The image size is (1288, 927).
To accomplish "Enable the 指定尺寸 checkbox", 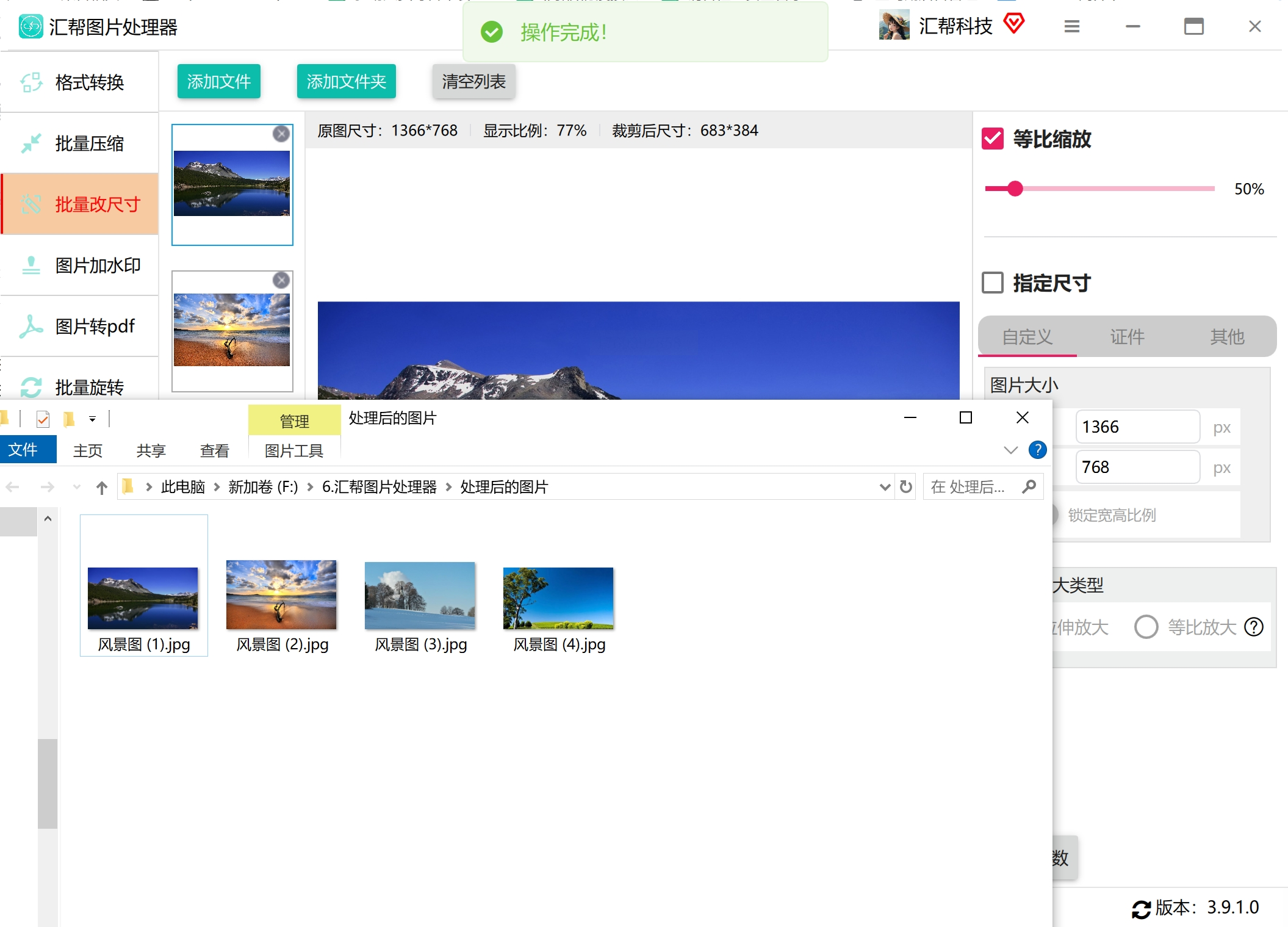I will (x=993, y=283).
